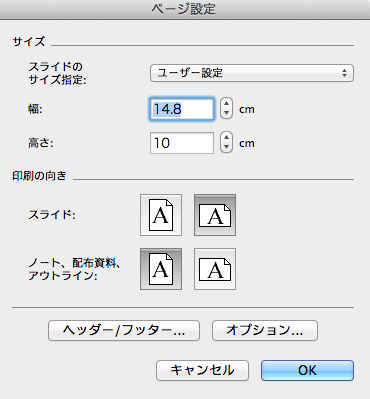Viewport: 370px width, 399px height.
Task: Open the ヘッダー/フッター... settings
Action: point(124,330)
